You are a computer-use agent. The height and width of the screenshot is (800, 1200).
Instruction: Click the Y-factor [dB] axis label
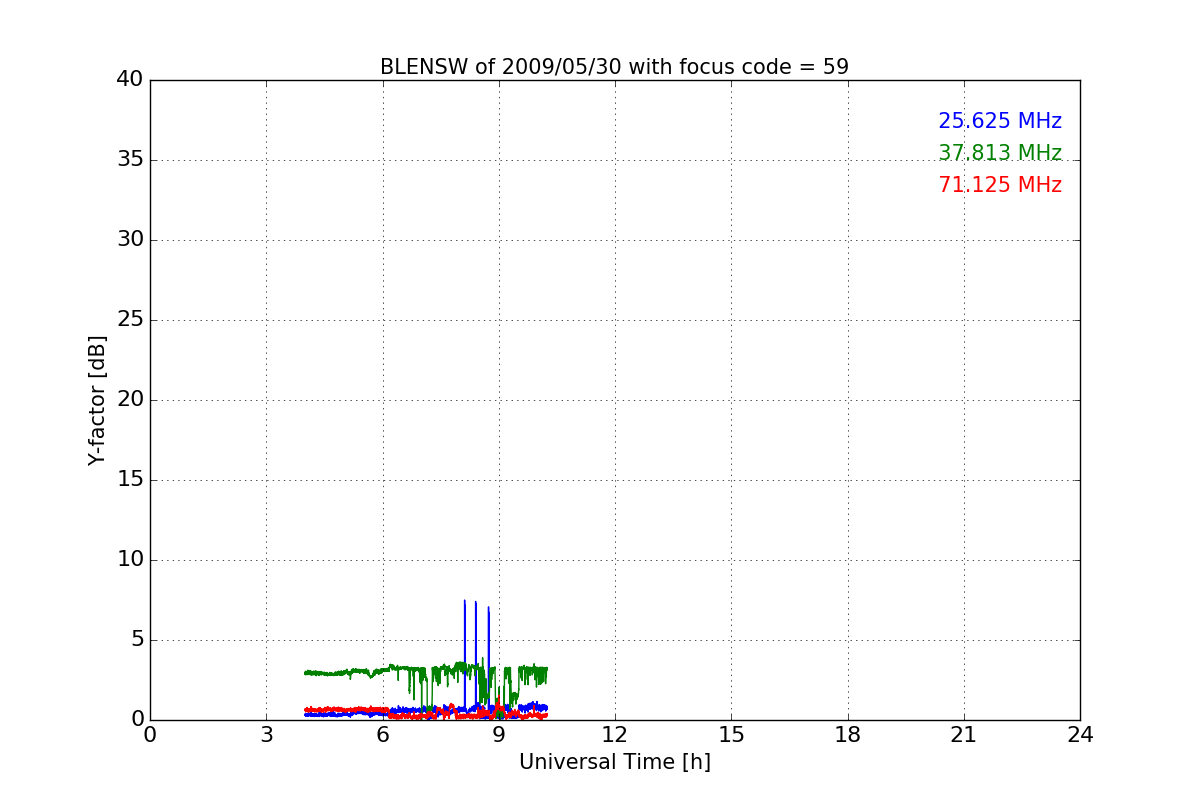point(97,400)
